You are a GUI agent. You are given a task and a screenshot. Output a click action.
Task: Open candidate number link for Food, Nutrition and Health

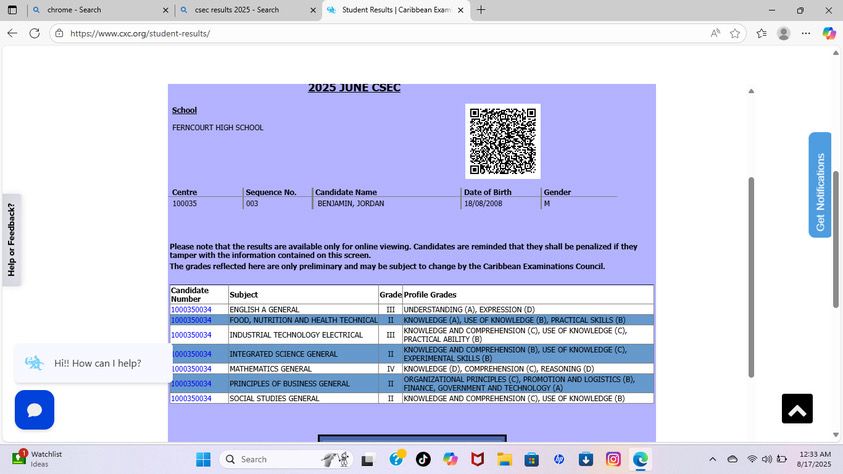tap(191, 320)
